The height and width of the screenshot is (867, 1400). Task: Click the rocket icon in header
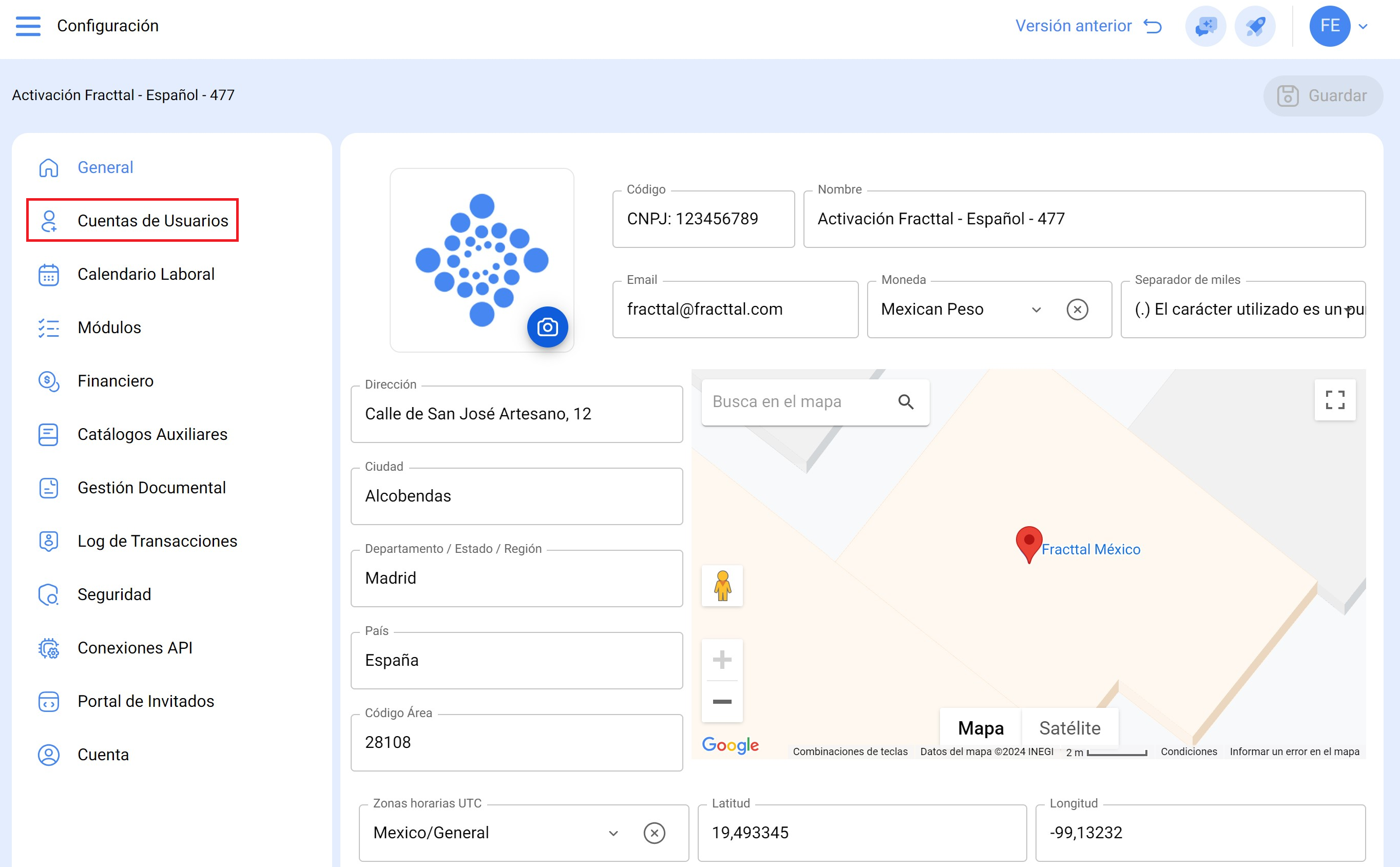point(1255,26)
